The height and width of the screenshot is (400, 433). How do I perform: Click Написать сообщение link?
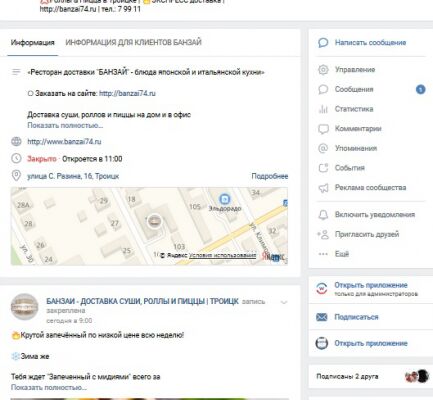[x=370, y=43]
